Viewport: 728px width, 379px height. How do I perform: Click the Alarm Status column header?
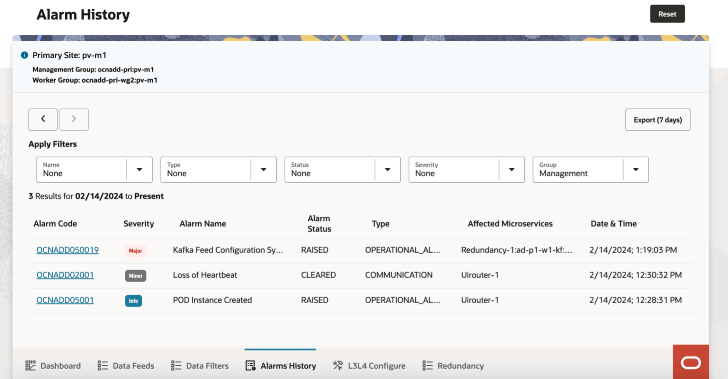click(319, 223)
